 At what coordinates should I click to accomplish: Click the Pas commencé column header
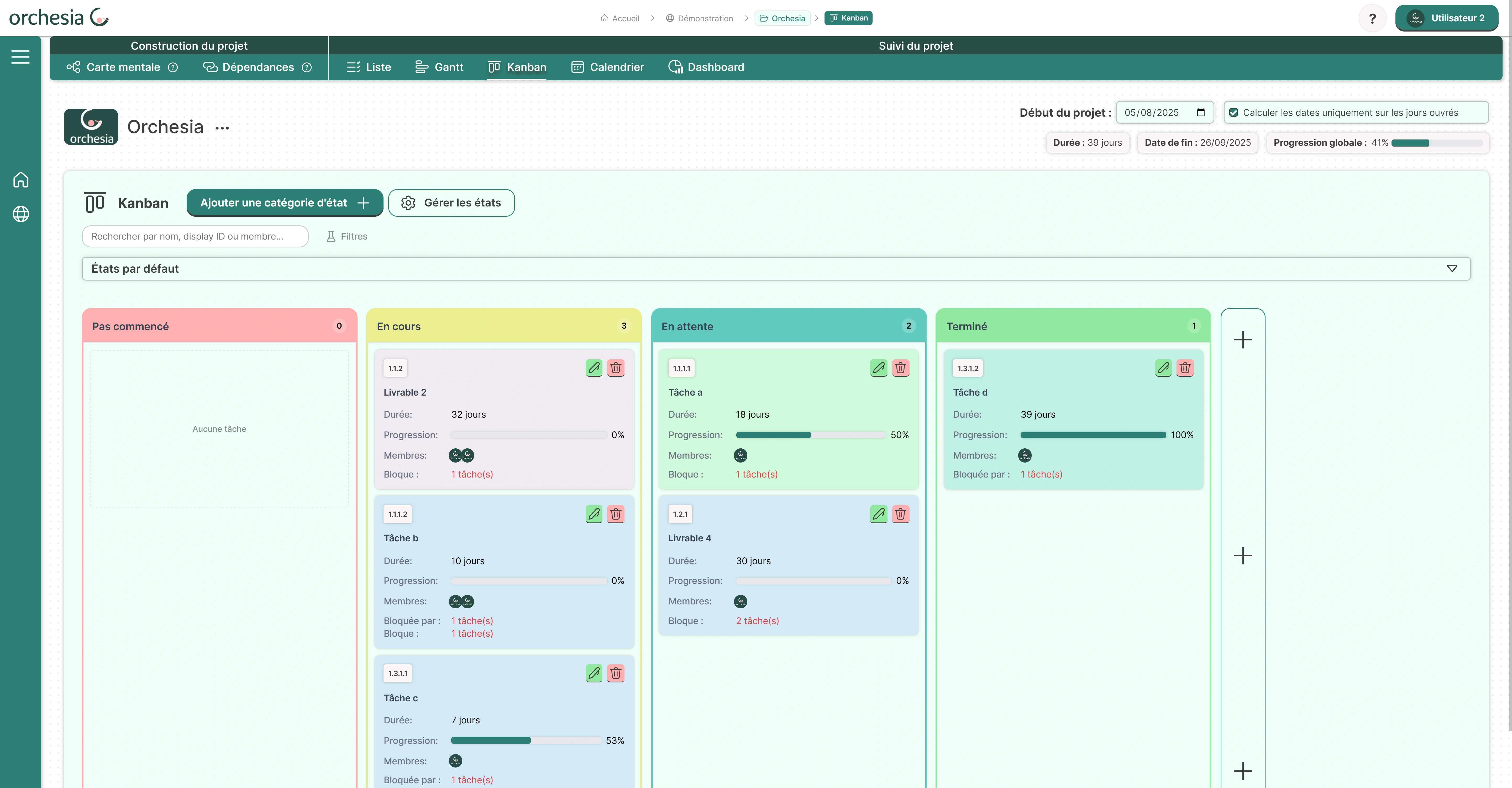pos(219,326)
